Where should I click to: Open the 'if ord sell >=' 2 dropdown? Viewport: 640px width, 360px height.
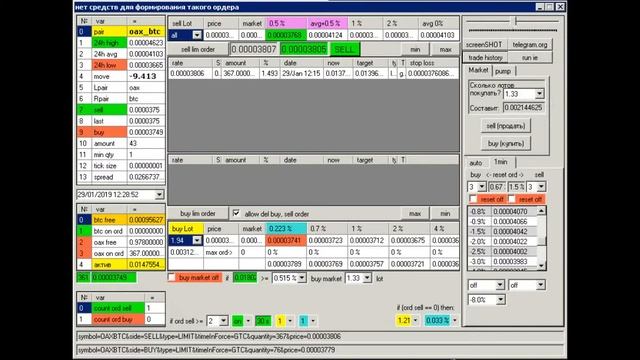(223, 321)
